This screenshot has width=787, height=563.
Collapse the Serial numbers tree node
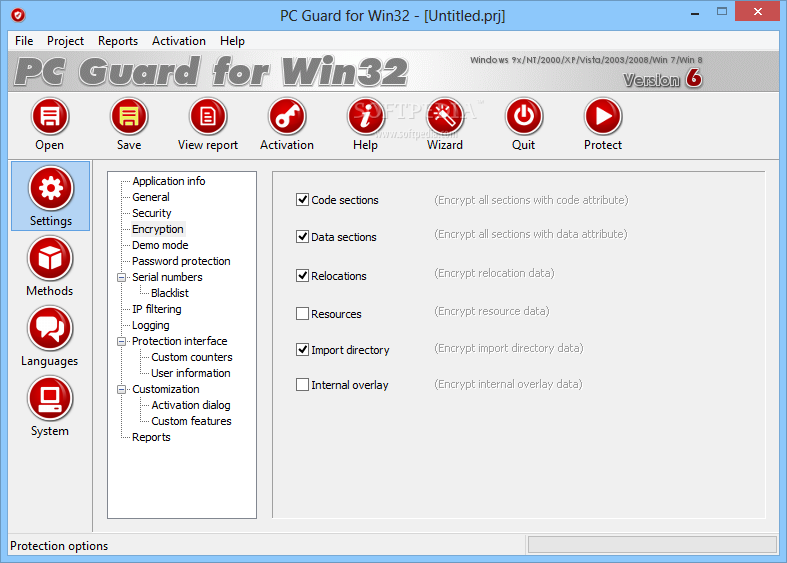[x=121, y=277]
